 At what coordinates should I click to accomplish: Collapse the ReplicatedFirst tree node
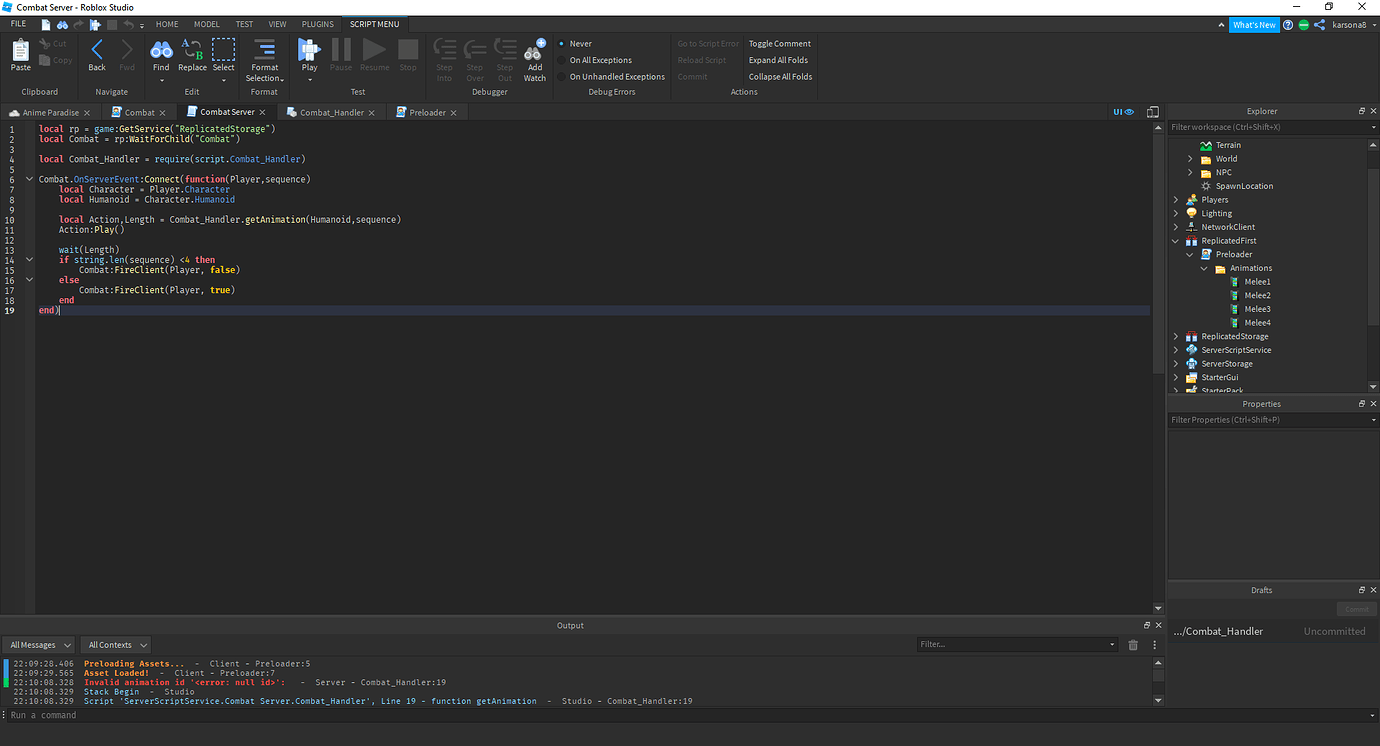[x=1175, y=241]
